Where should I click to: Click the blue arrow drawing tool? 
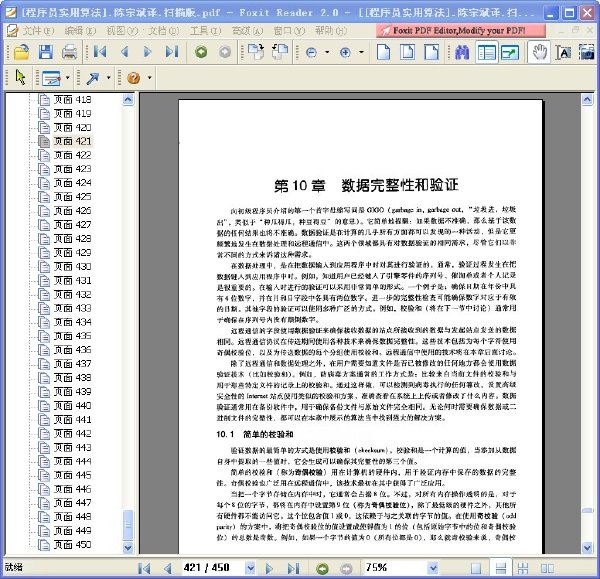pyautogui.click(x=93, y=78)
